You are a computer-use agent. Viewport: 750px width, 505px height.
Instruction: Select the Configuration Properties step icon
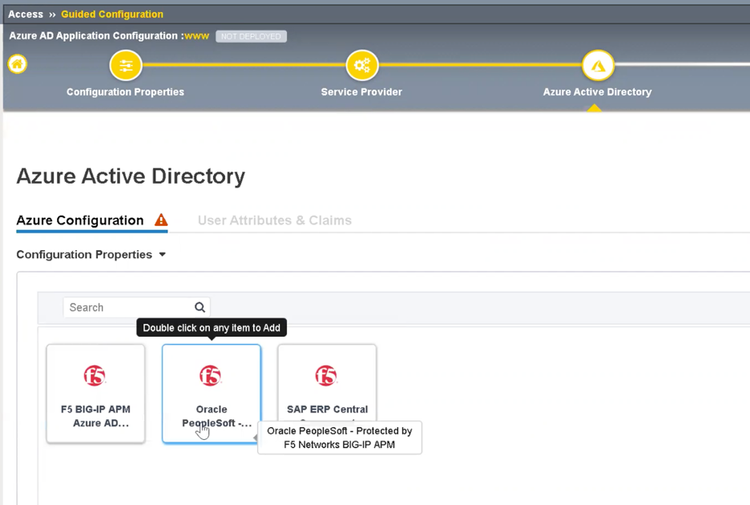[x=126, y=66]
